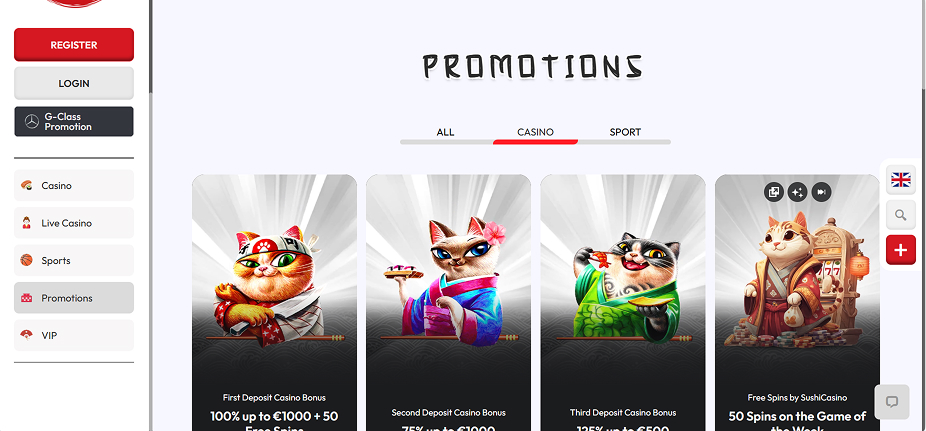Open First Deposit Casino Bonus card

tap(274, 302)
